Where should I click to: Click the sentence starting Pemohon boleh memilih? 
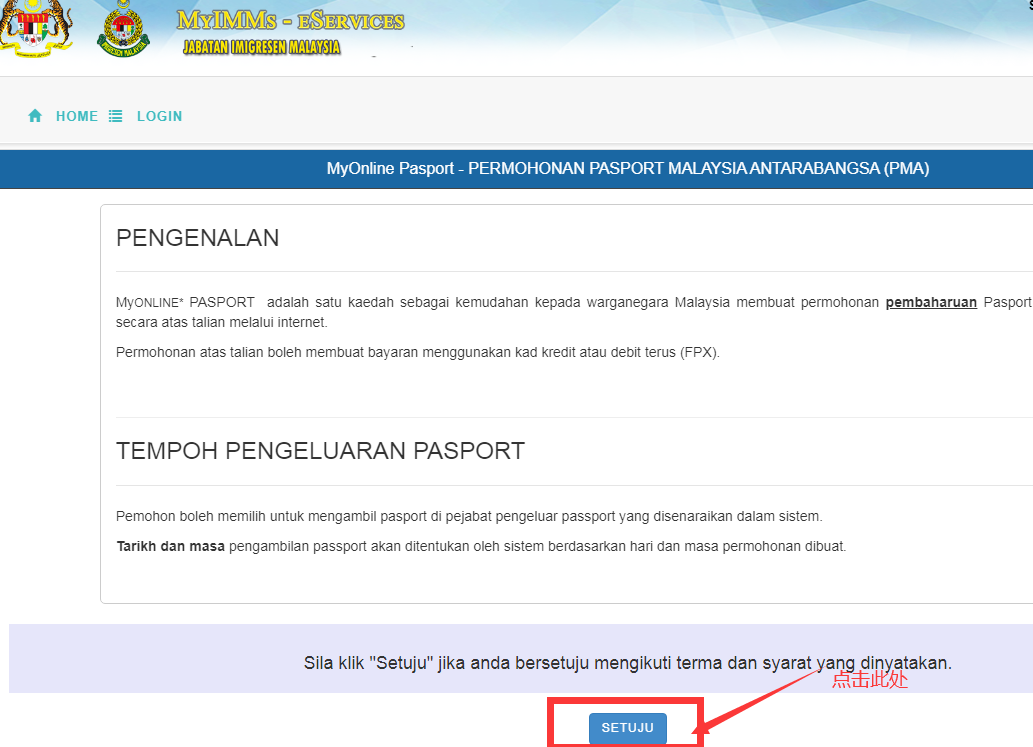[469, 516]
